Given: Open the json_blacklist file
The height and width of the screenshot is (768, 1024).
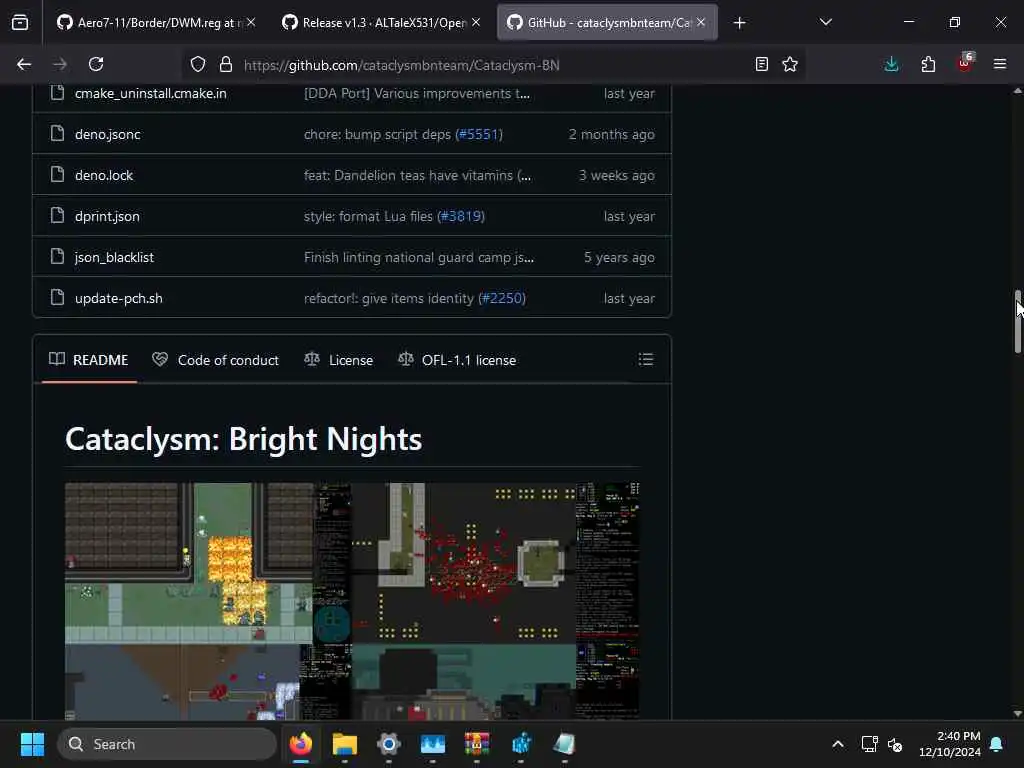Looking at the screenshot, I should (114, 257).
